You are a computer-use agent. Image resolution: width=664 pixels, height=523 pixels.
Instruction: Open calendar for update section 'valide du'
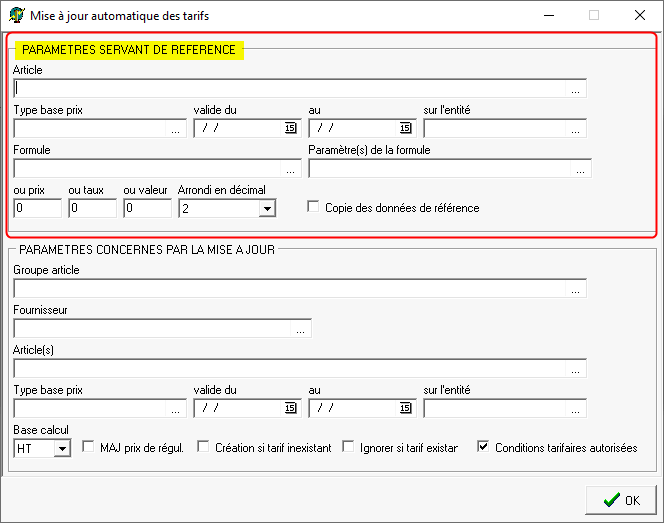click(x=290, y=408)
